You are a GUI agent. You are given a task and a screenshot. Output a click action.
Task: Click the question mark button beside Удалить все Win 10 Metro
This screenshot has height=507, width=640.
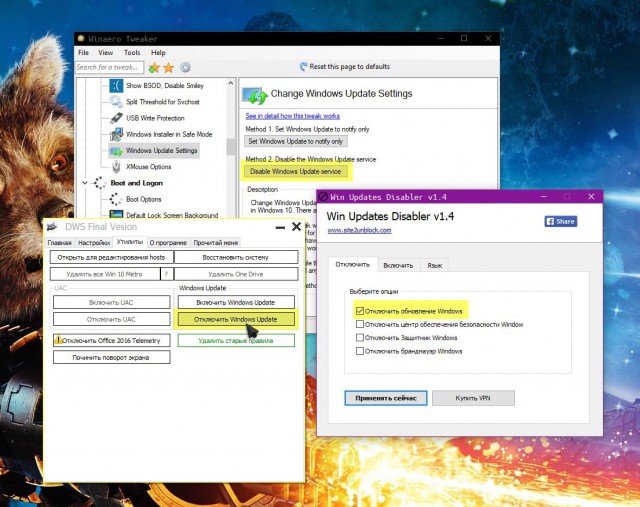click(167, 274)
